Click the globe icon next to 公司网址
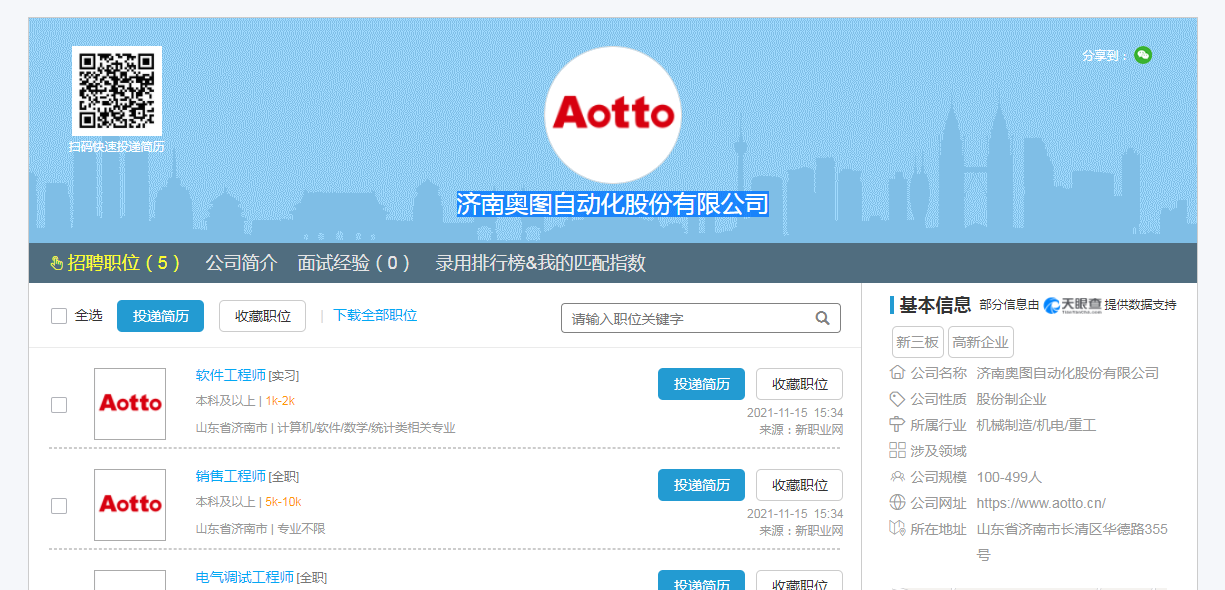This screenshot has height=590, width=1225. coord(897,503)
